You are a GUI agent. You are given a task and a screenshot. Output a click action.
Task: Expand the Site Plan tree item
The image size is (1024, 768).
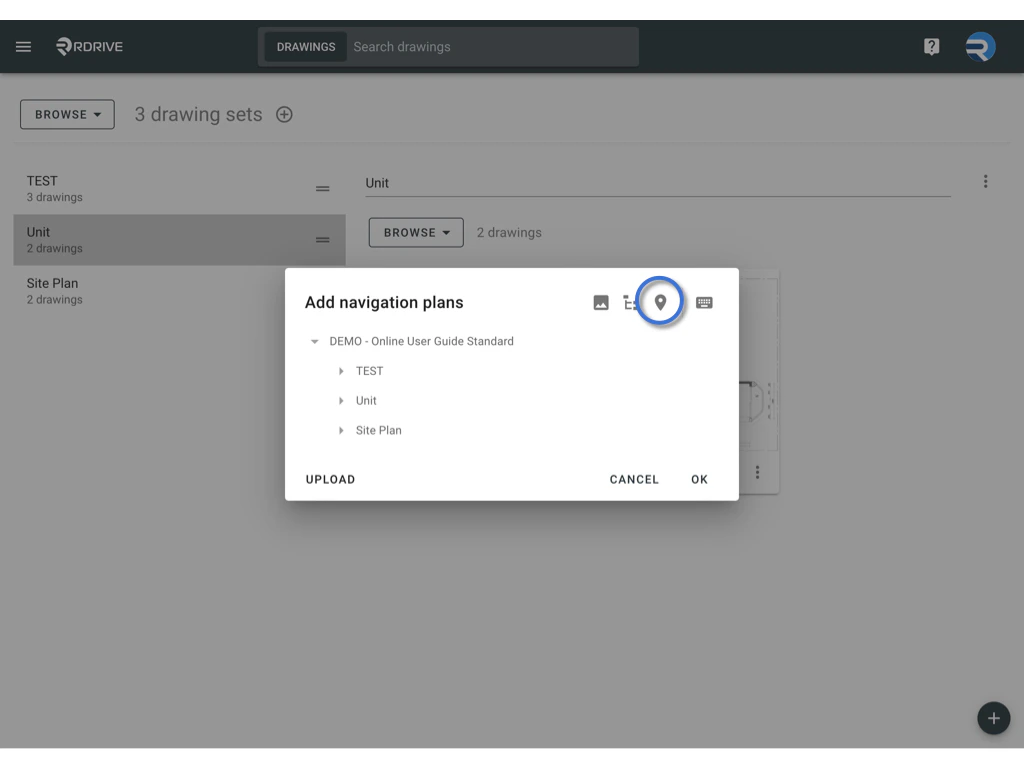point(340,430)
